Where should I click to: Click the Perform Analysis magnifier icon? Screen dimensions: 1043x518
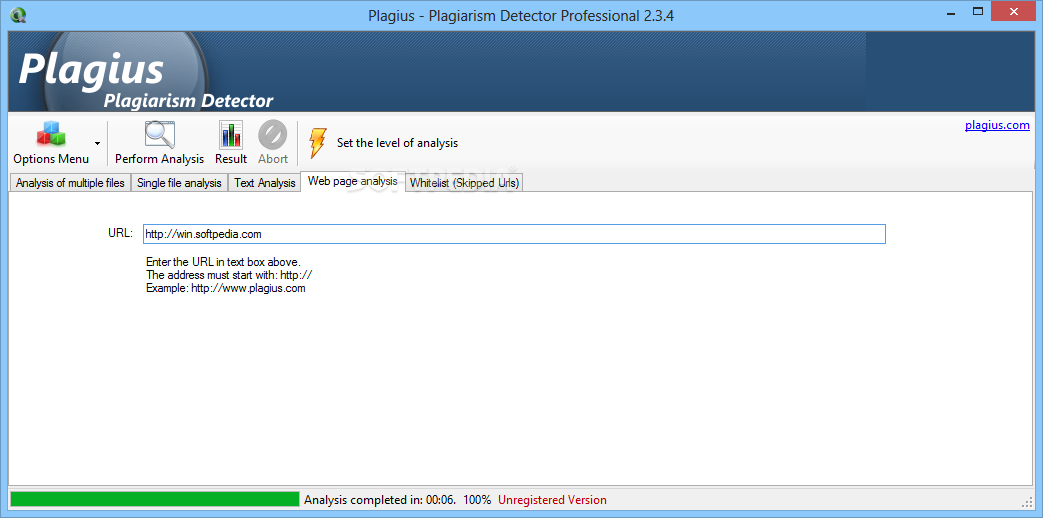pos(160,135)
